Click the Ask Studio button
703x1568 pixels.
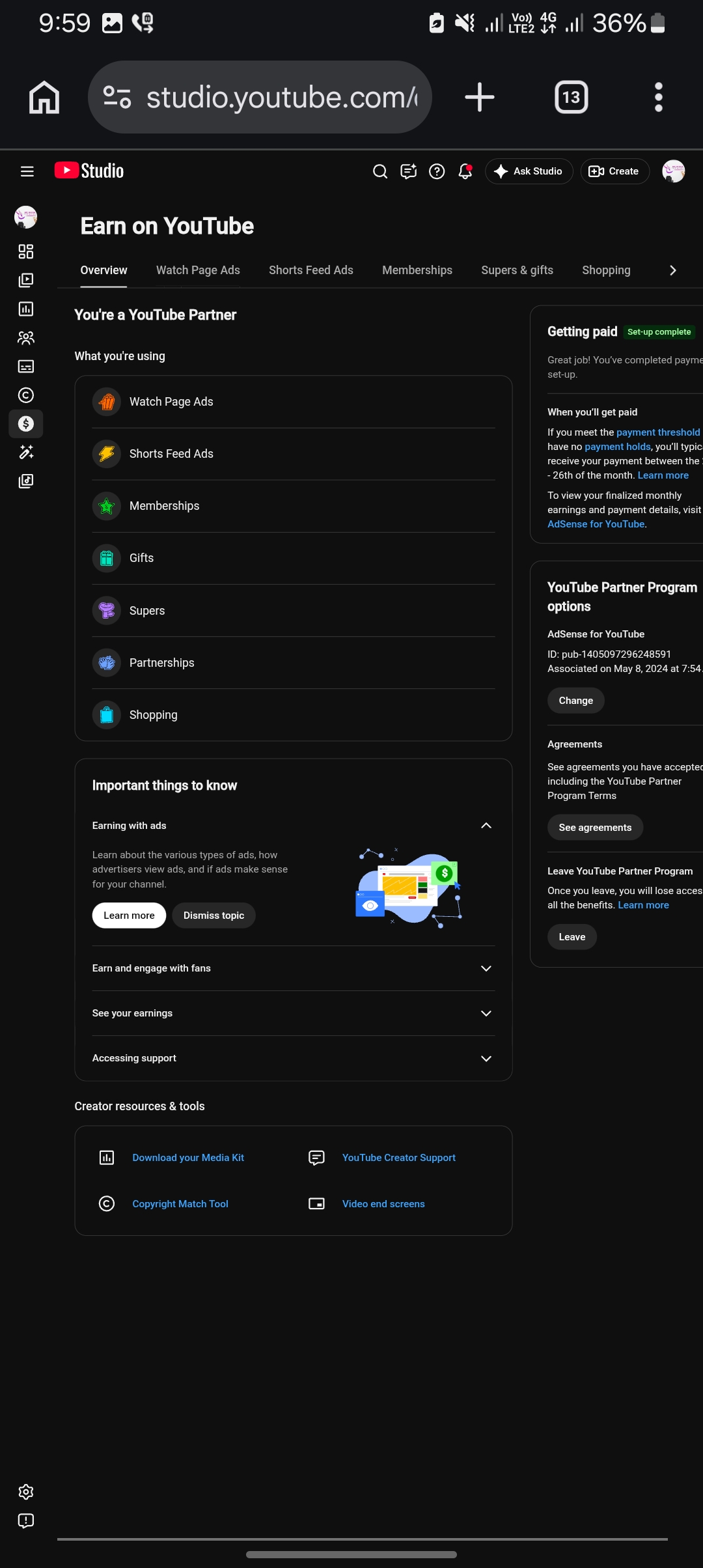coord(529,171)
